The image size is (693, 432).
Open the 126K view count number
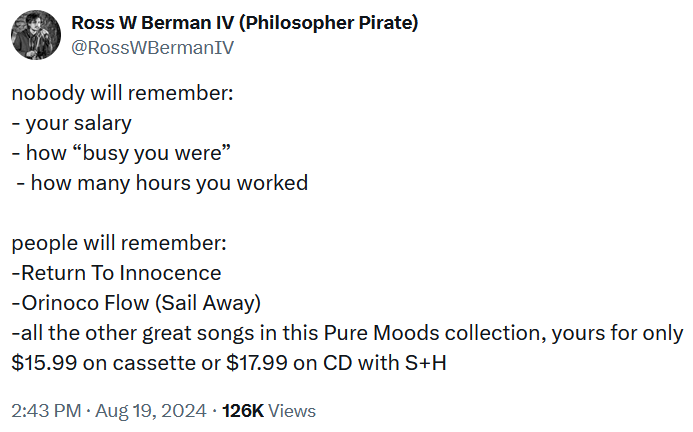pos(243,411)
